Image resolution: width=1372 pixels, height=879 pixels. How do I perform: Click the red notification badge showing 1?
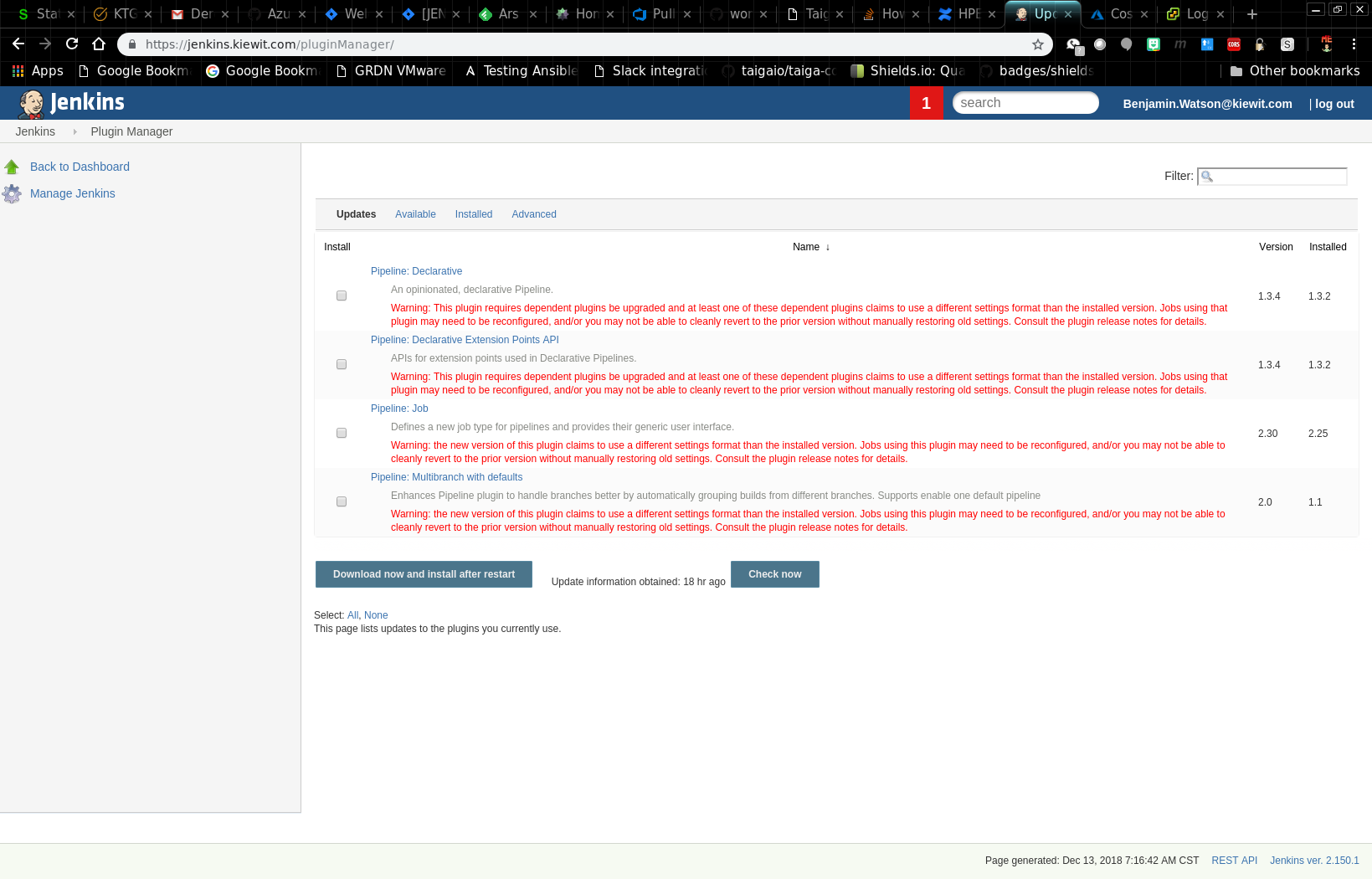(927, 103)
